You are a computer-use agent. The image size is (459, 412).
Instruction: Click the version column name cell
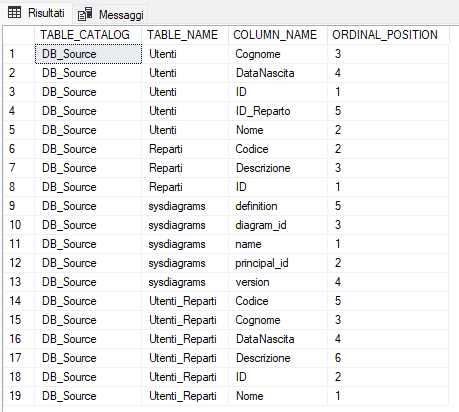278,282
